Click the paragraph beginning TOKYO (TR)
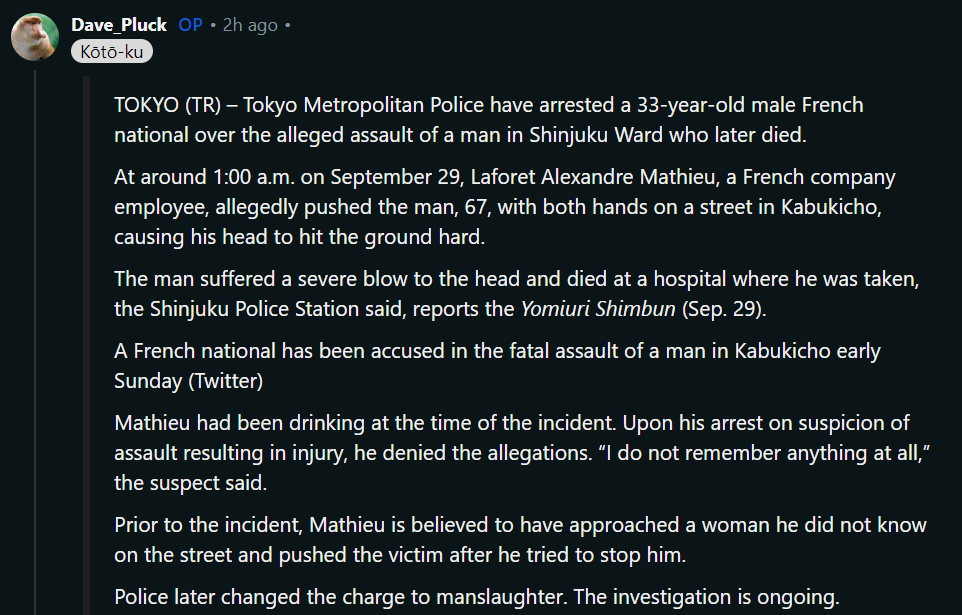Image resolution: width=962 pixels, height=615 pixels. [488, 120]
